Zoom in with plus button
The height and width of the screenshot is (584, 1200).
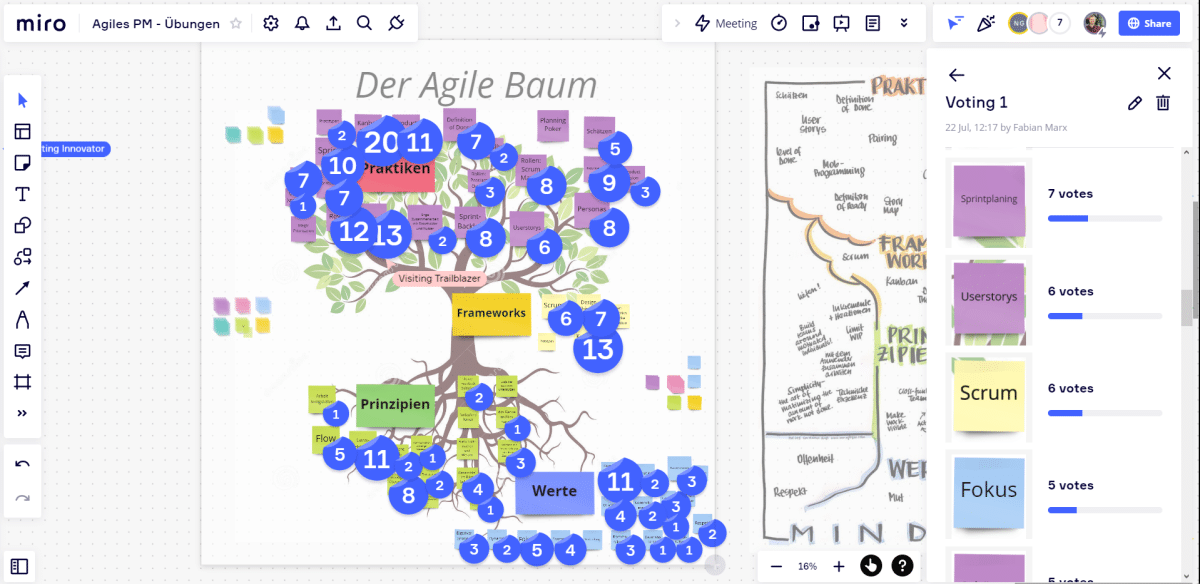[839, 566]
